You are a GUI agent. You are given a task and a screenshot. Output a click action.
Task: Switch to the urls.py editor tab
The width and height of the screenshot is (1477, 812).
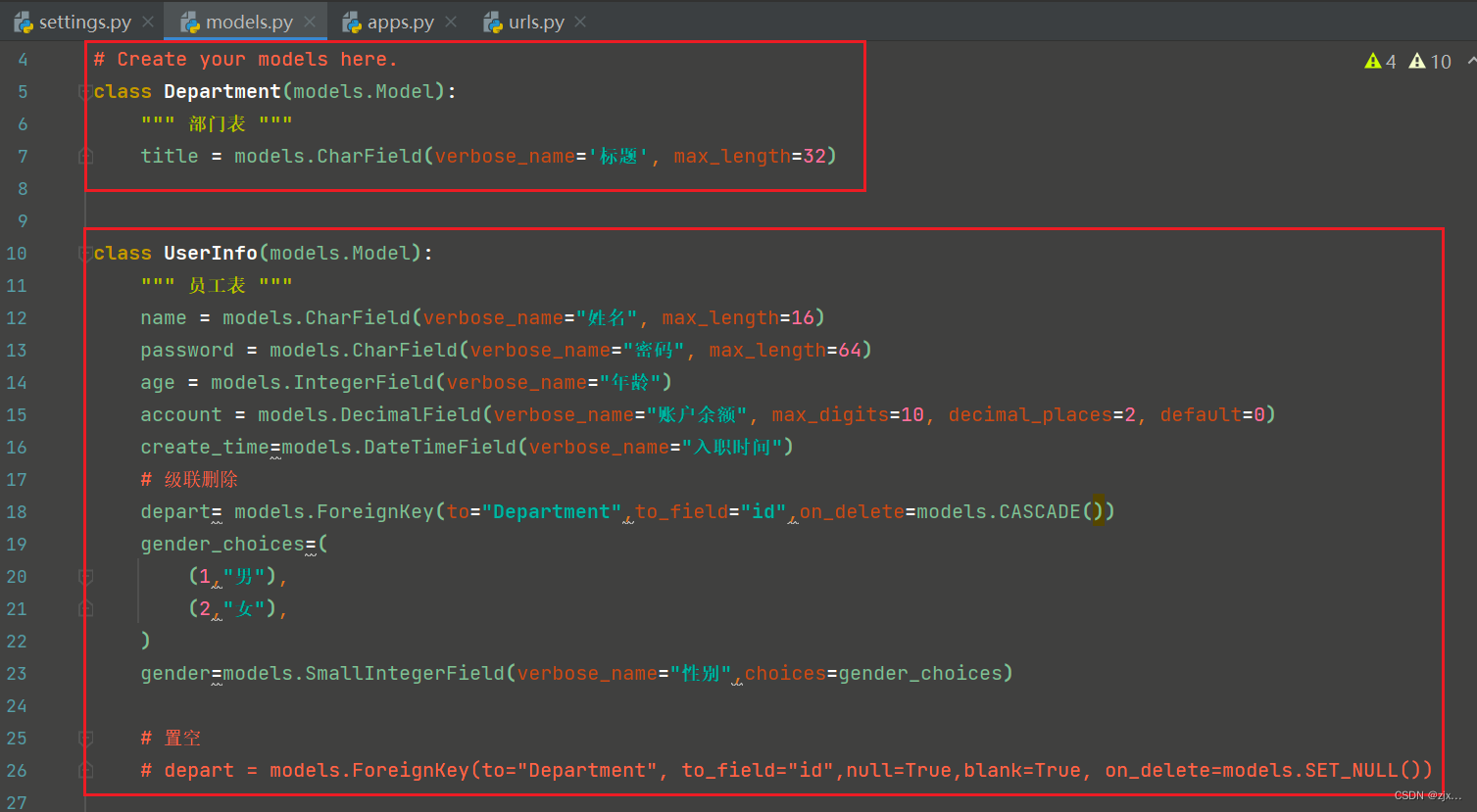coord(525,22)
